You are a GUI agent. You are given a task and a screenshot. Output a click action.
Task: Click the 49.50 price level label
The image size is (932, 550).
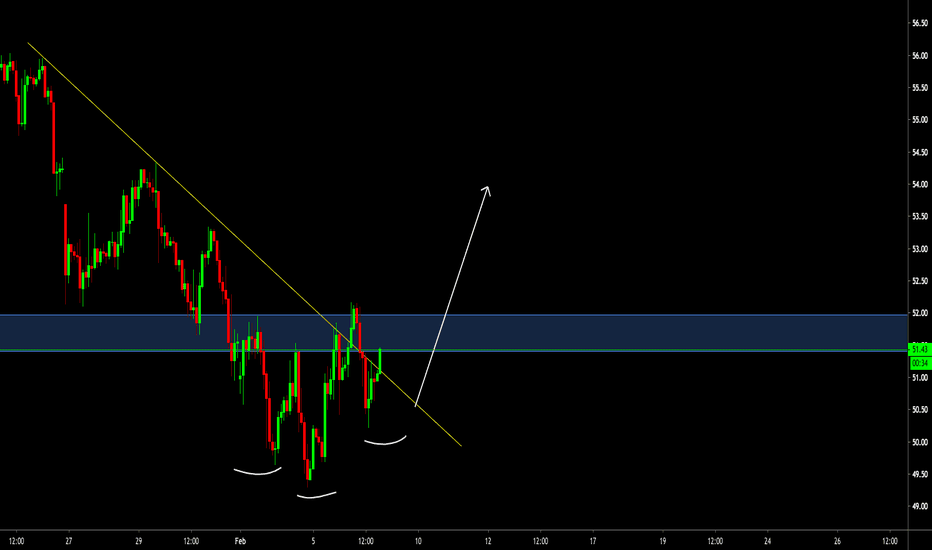pos(920,474)
